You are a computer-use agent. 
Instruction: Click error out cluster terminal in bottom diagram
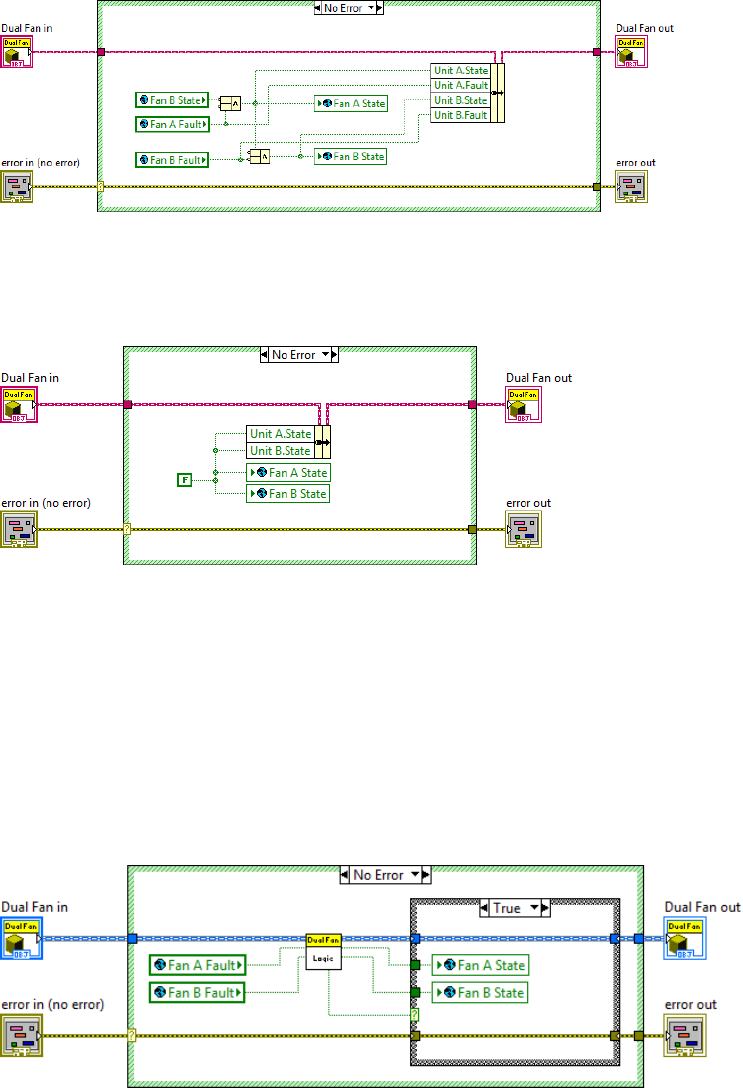[x=685, y=1035]
